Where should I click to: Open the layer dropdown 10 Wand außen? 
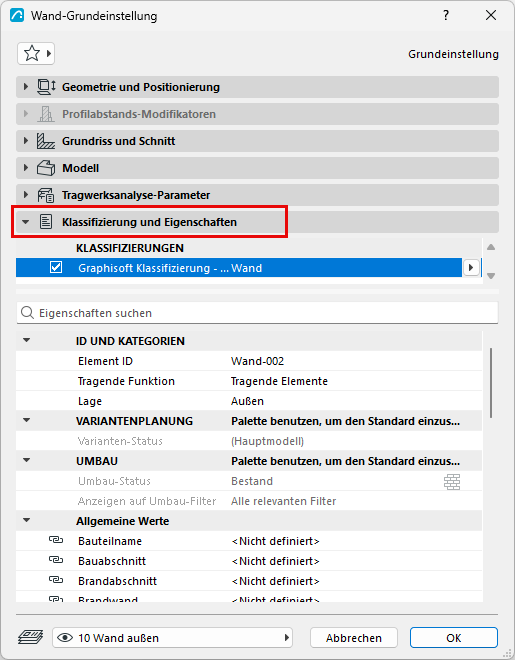[x=173, y=638]
